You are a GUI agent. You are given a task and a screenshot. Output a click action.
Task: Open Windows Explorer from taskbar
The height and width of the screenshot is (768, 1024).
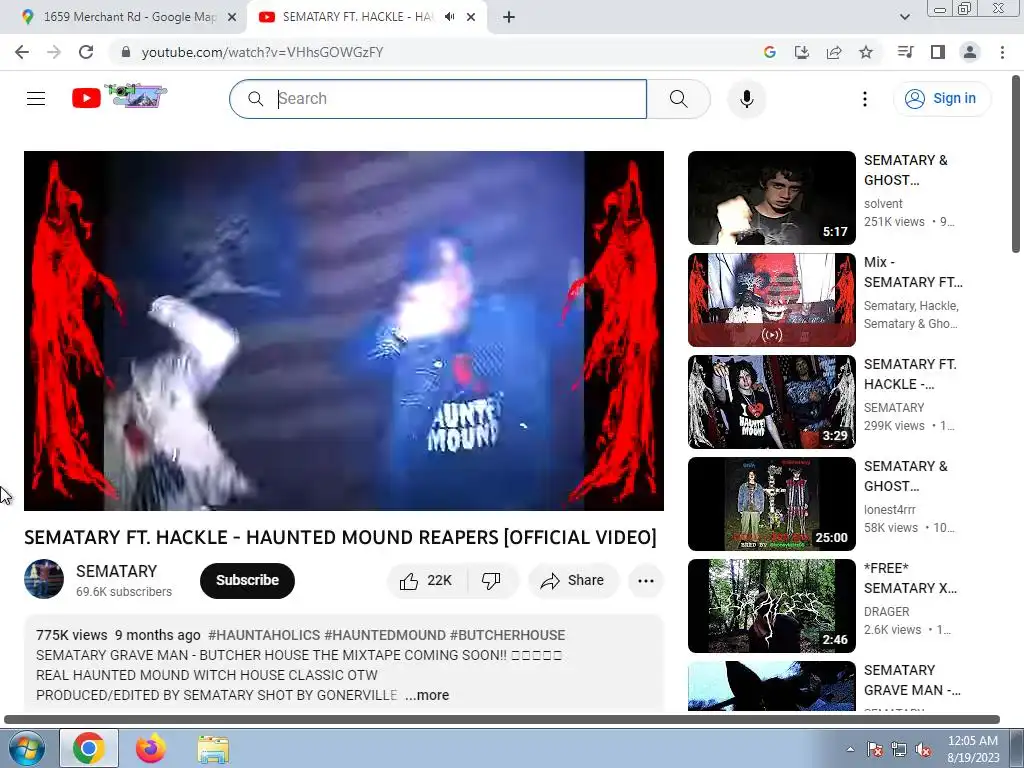pos(213,749)
